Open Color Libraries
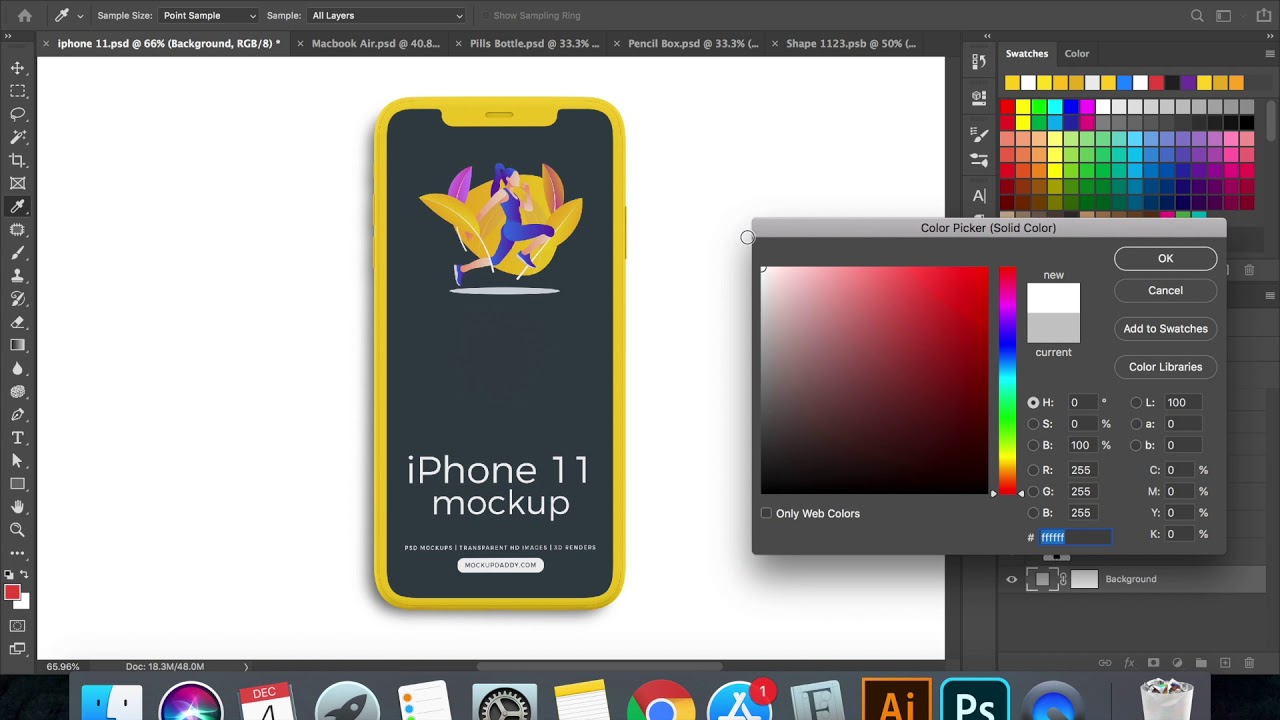The height and width of the screenshot is (720, 1280). tap(1166, 367)
